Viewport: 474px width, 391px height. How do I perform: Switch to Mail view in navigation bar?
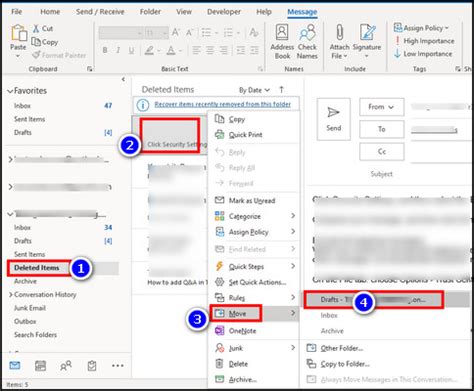[x=15, y=366]
